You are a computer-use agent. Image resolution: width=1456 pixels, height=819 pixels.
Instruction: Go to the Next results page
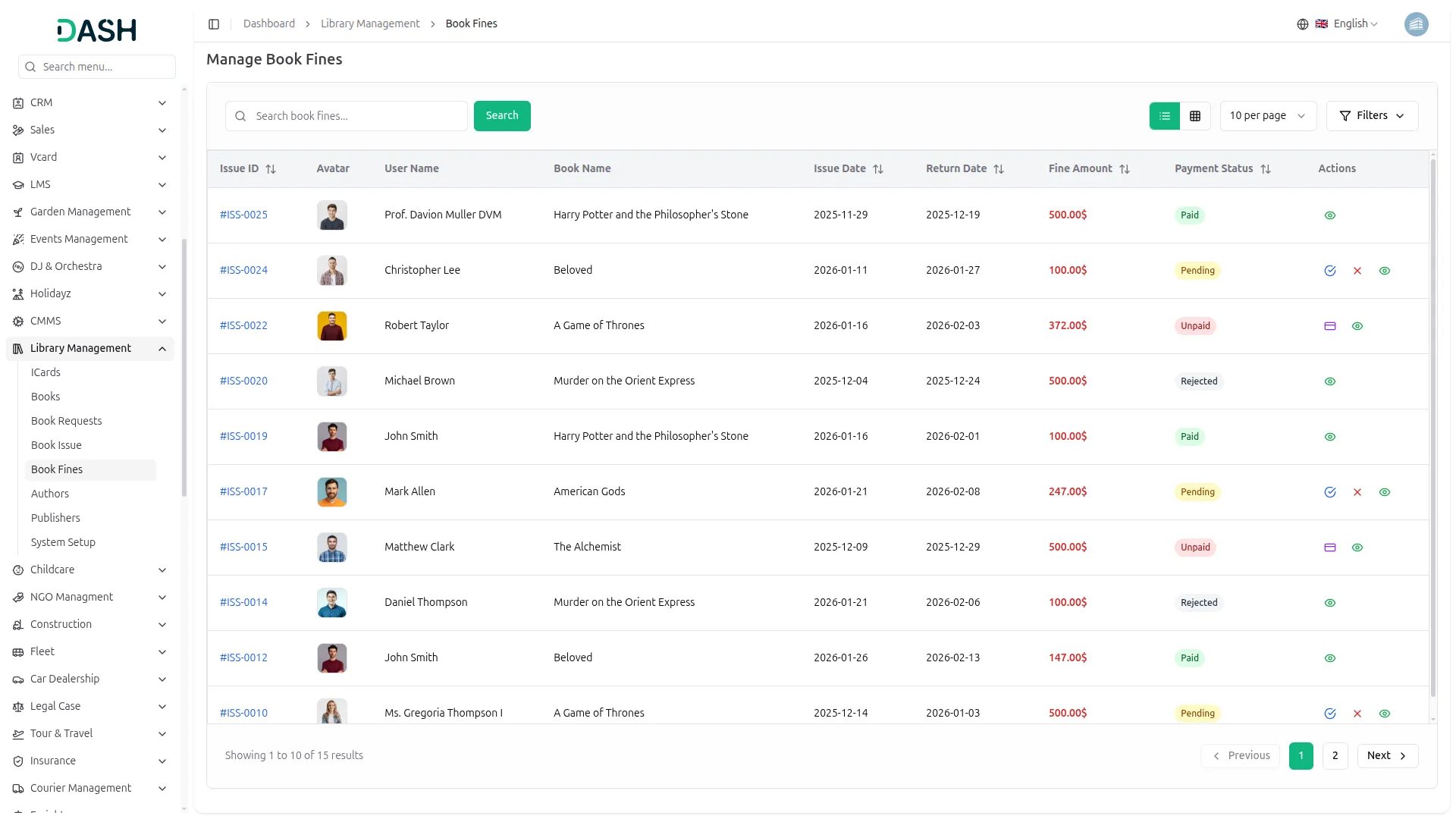tap(1387, 756)
